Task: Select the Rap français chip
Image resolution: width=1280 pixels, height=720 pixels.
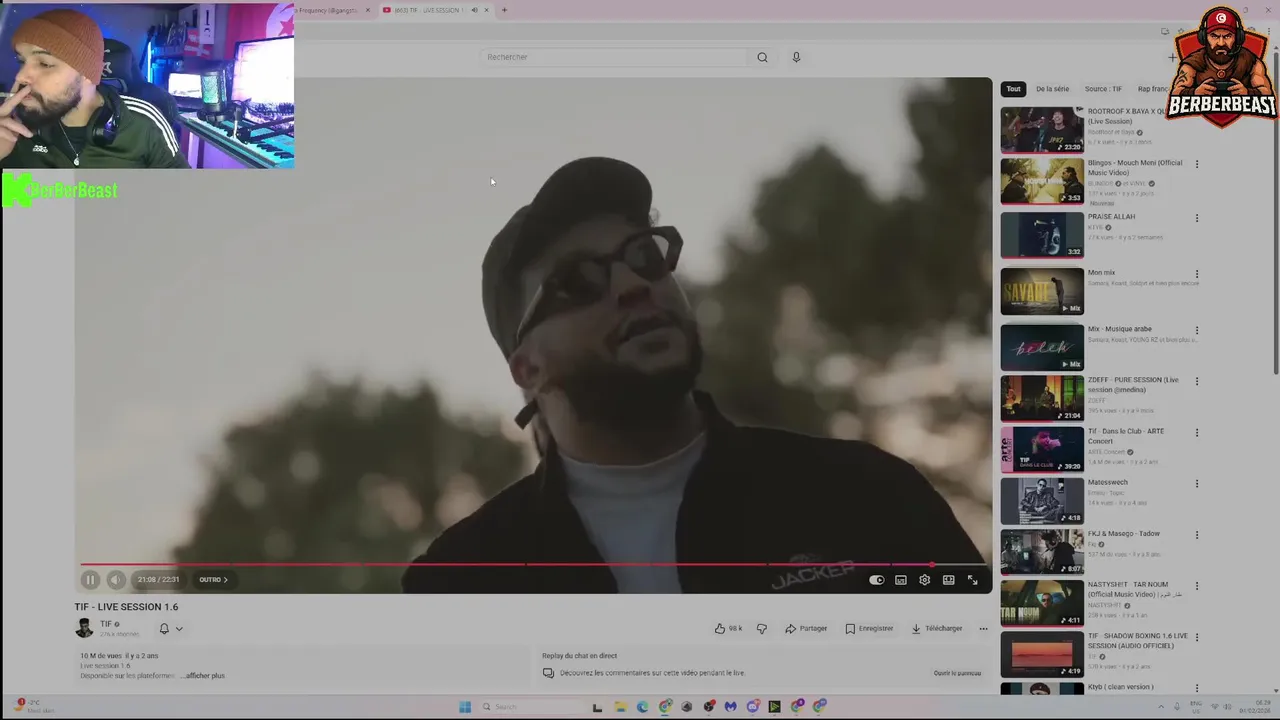Action: click(1153, 89)
